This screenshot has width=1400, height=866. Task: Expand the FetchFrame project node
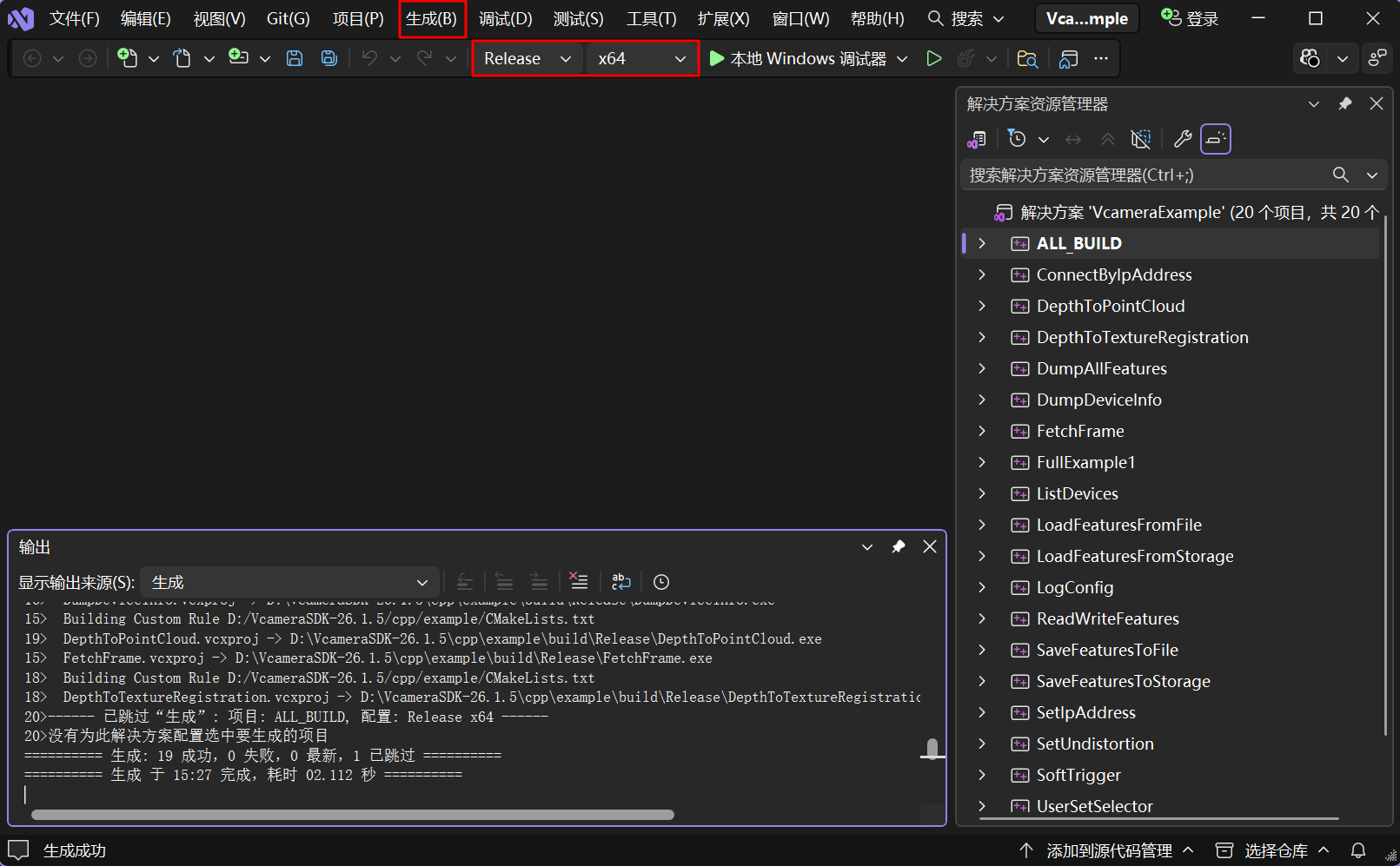pos(982,431)
